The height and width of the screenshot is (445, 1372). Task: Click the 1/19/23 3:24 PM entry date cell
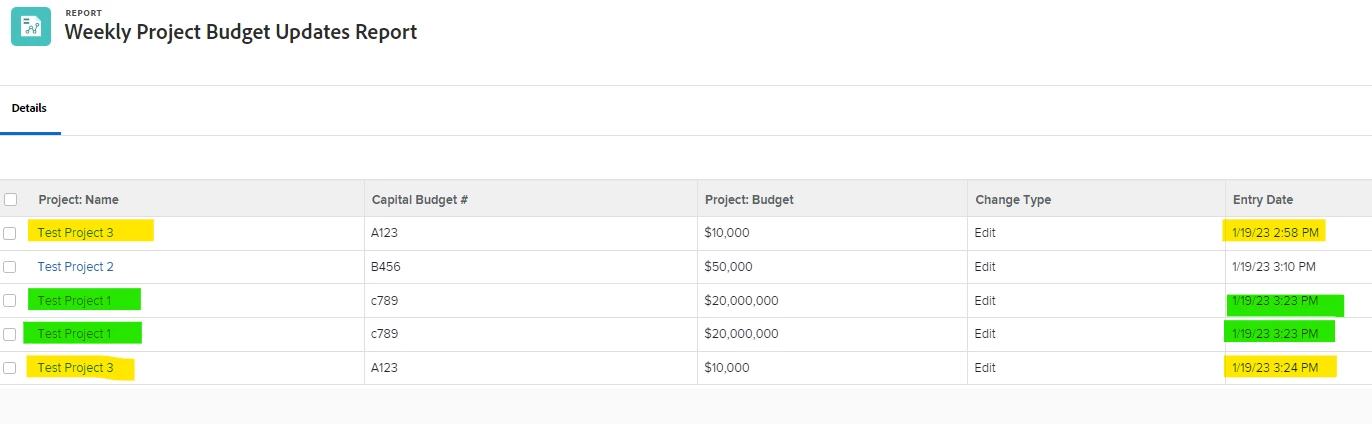point(1274,368)
